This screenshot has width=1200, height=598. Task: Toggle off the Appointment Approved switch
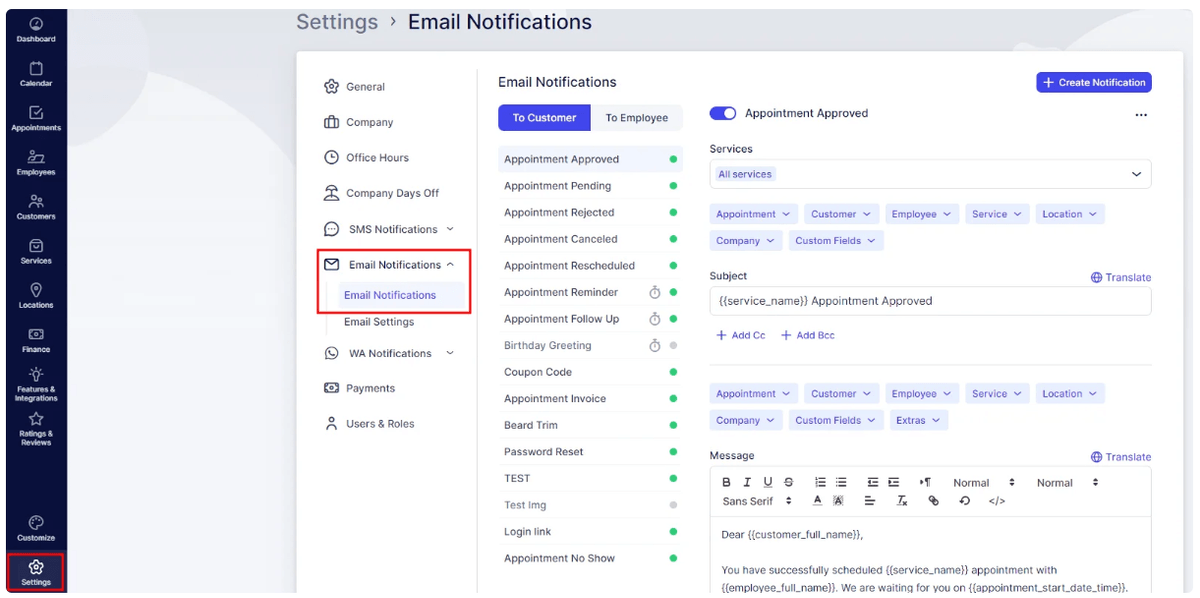pos(723,113)
